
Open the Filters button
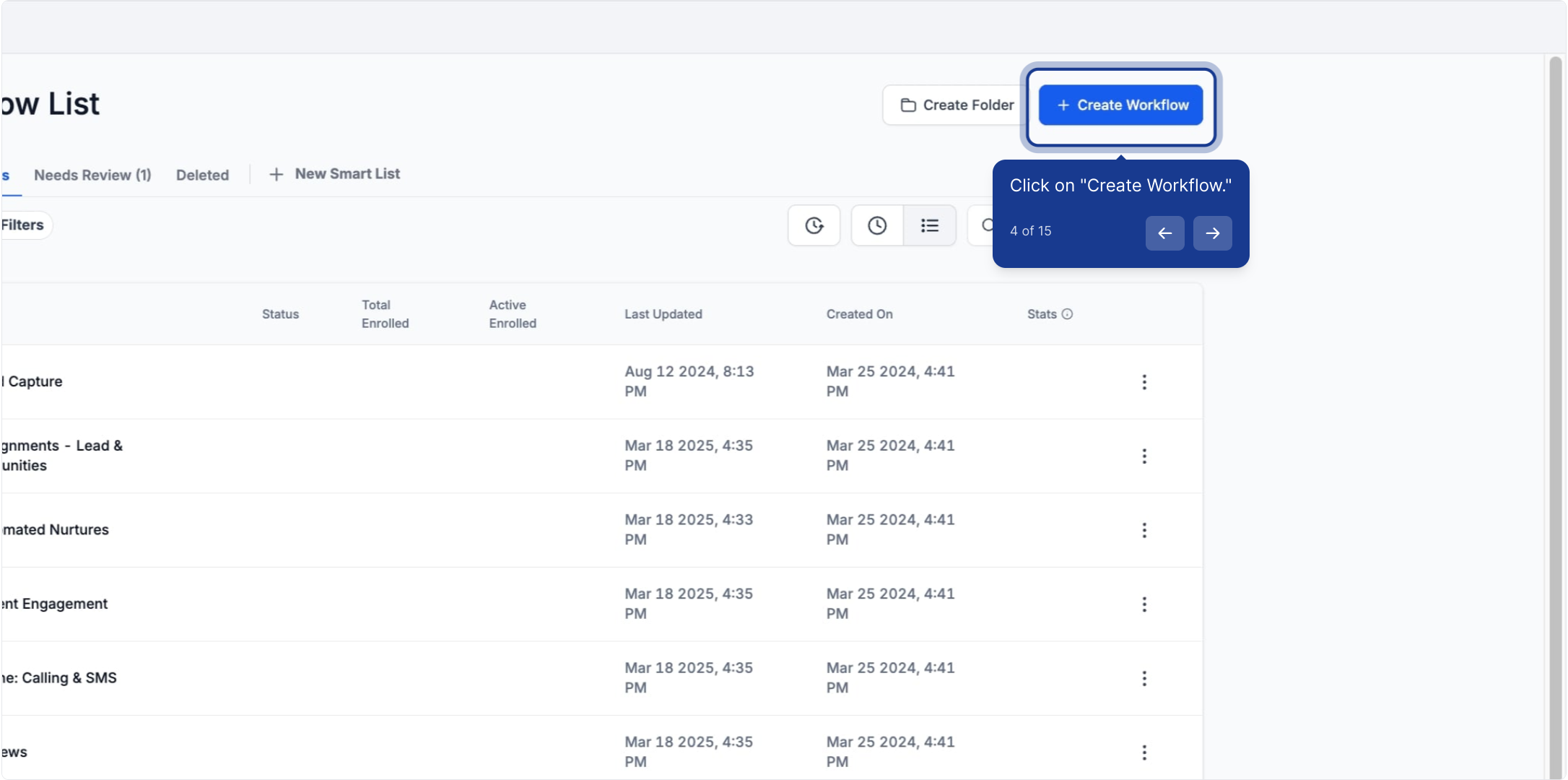point(23,225)
